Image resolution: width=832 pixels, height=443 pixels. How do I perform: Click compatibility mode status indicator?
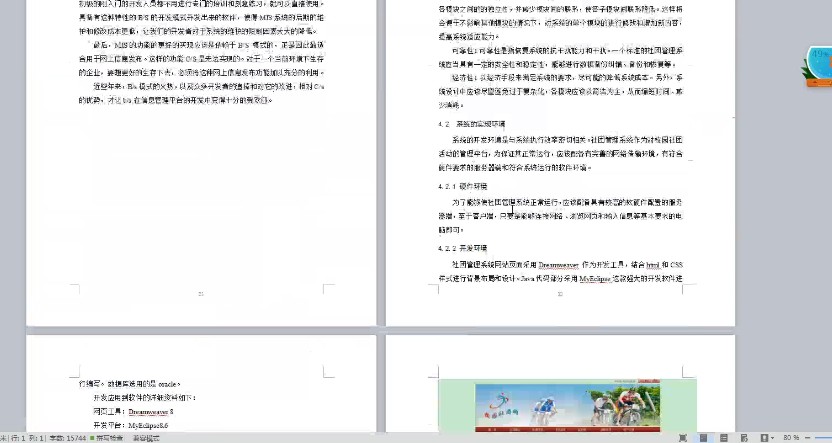point(146,438)
